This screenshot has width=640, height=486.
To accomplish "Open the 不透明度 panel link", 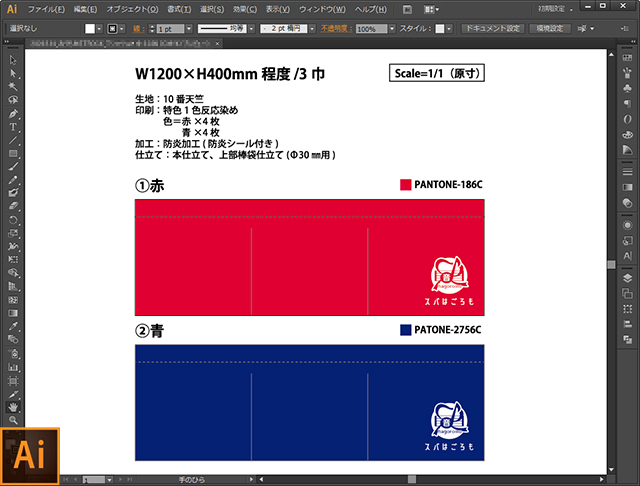I will point(336,29).
